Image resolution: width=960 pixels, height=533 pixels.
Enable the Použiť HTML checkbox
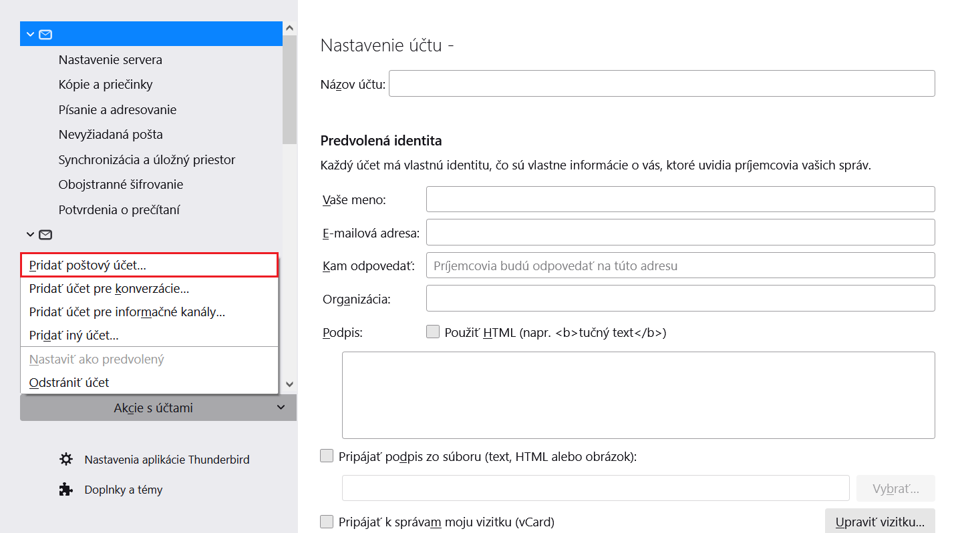point(433,332)
